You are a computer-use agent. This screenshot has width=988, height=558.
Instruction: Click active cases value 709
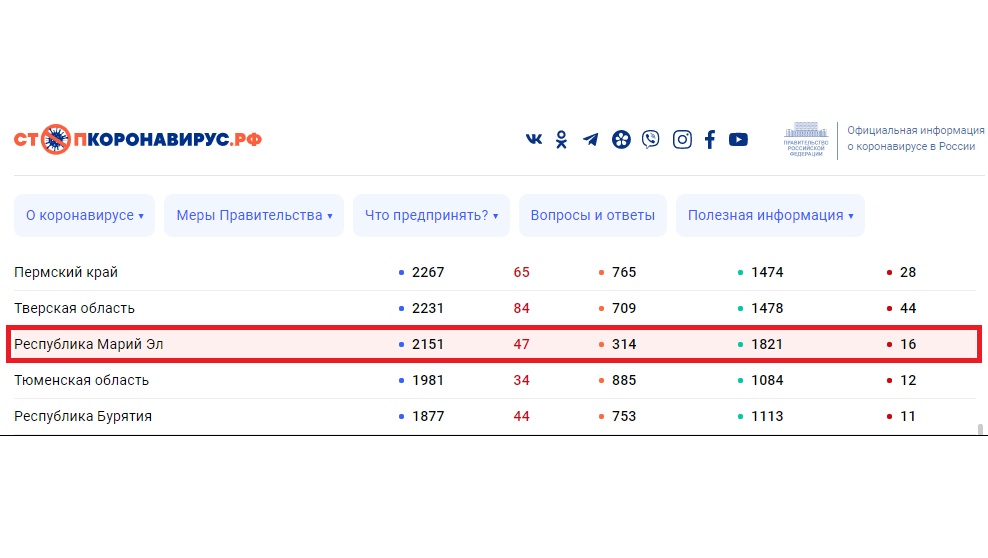click(x=624, y=308)
